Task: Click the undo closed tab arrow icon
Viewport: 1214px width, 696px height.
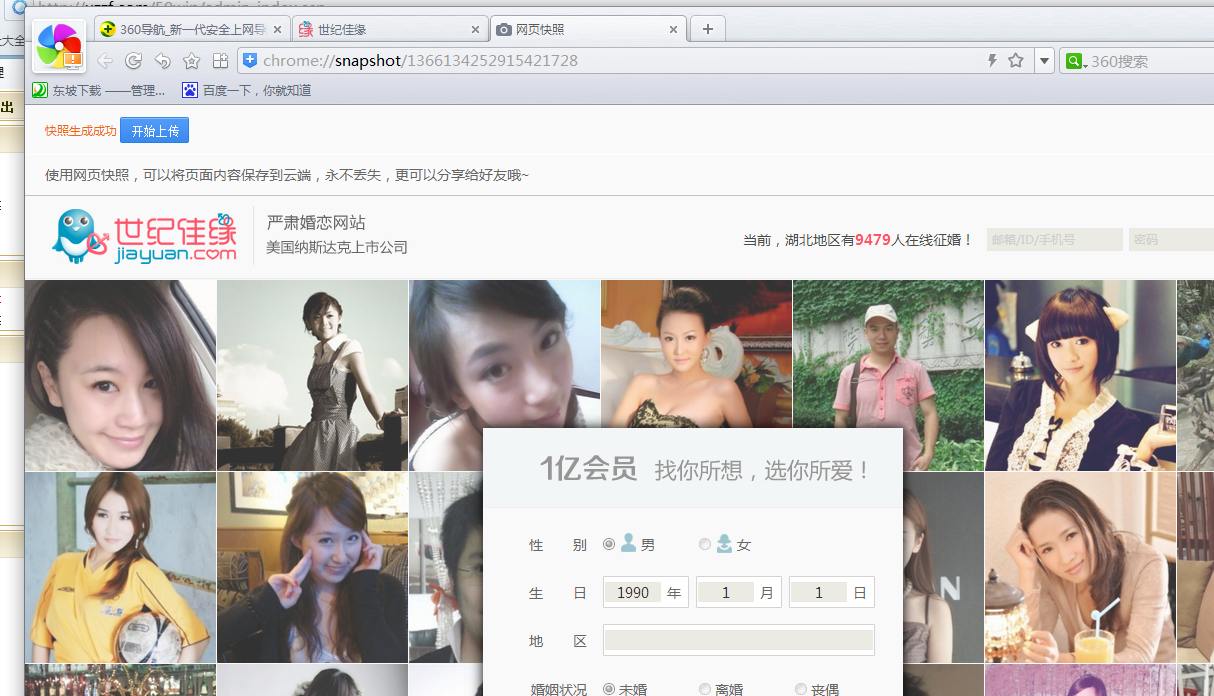Action: [x=162, y=61]
